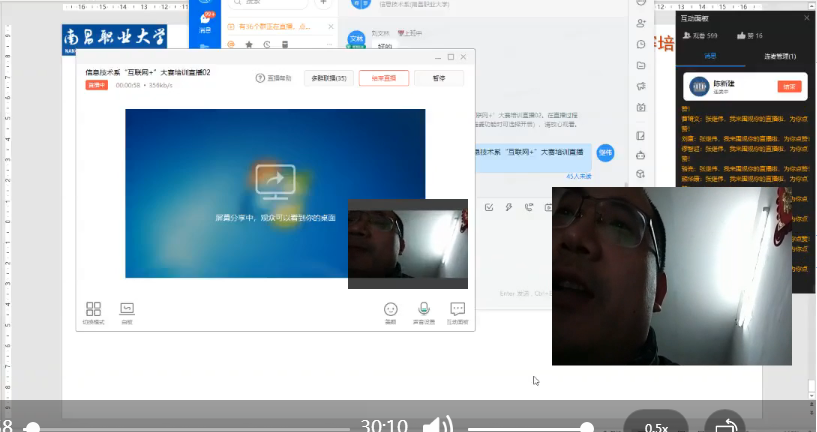Open the group robot icon in right sidebar
Screen dimensions: 817x432
click(x=641, y=155)
